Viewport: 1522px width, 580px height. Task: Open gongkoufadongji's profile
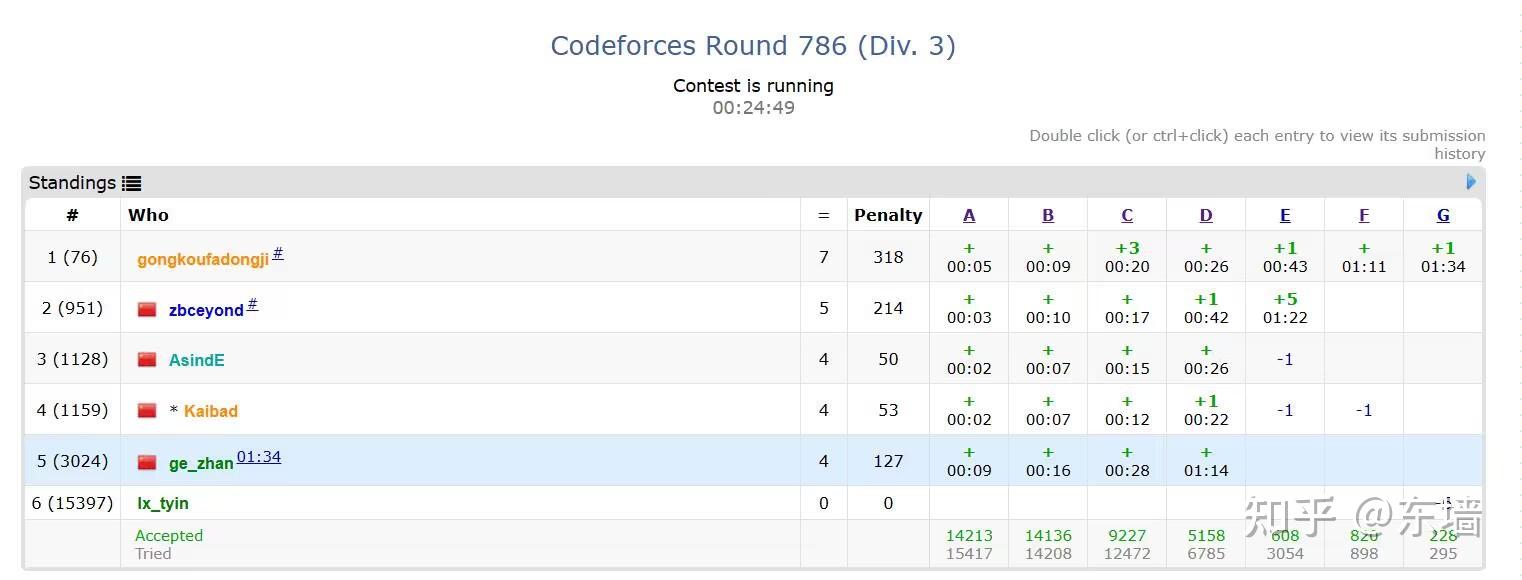[202, 259]
